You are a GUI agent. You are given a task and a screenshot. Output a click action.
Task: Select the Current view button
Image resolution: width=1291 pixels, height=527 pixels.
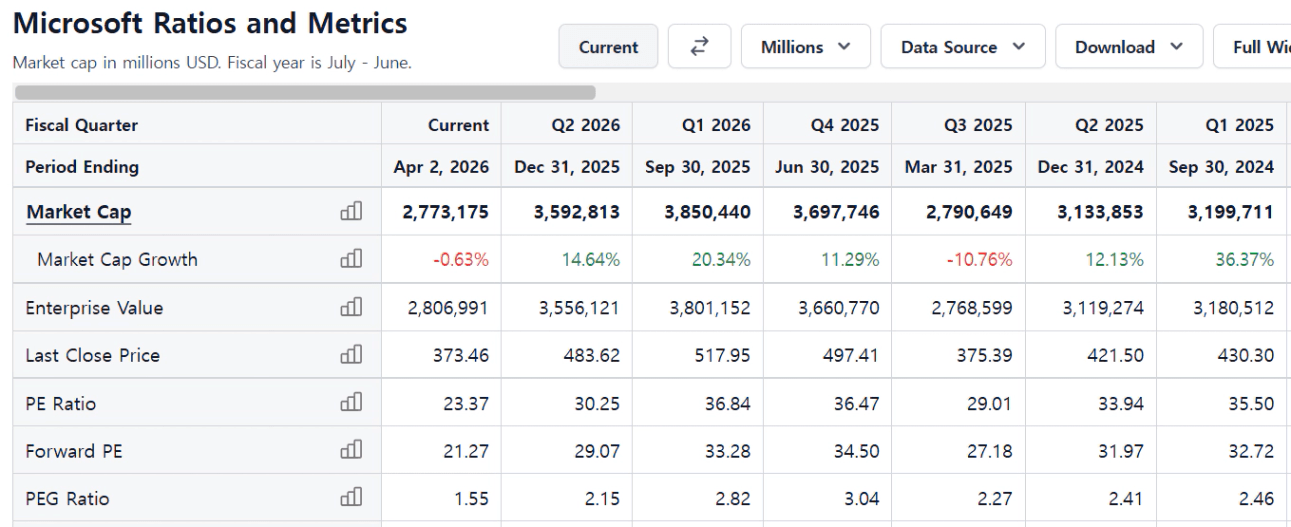tap(608, 47)
